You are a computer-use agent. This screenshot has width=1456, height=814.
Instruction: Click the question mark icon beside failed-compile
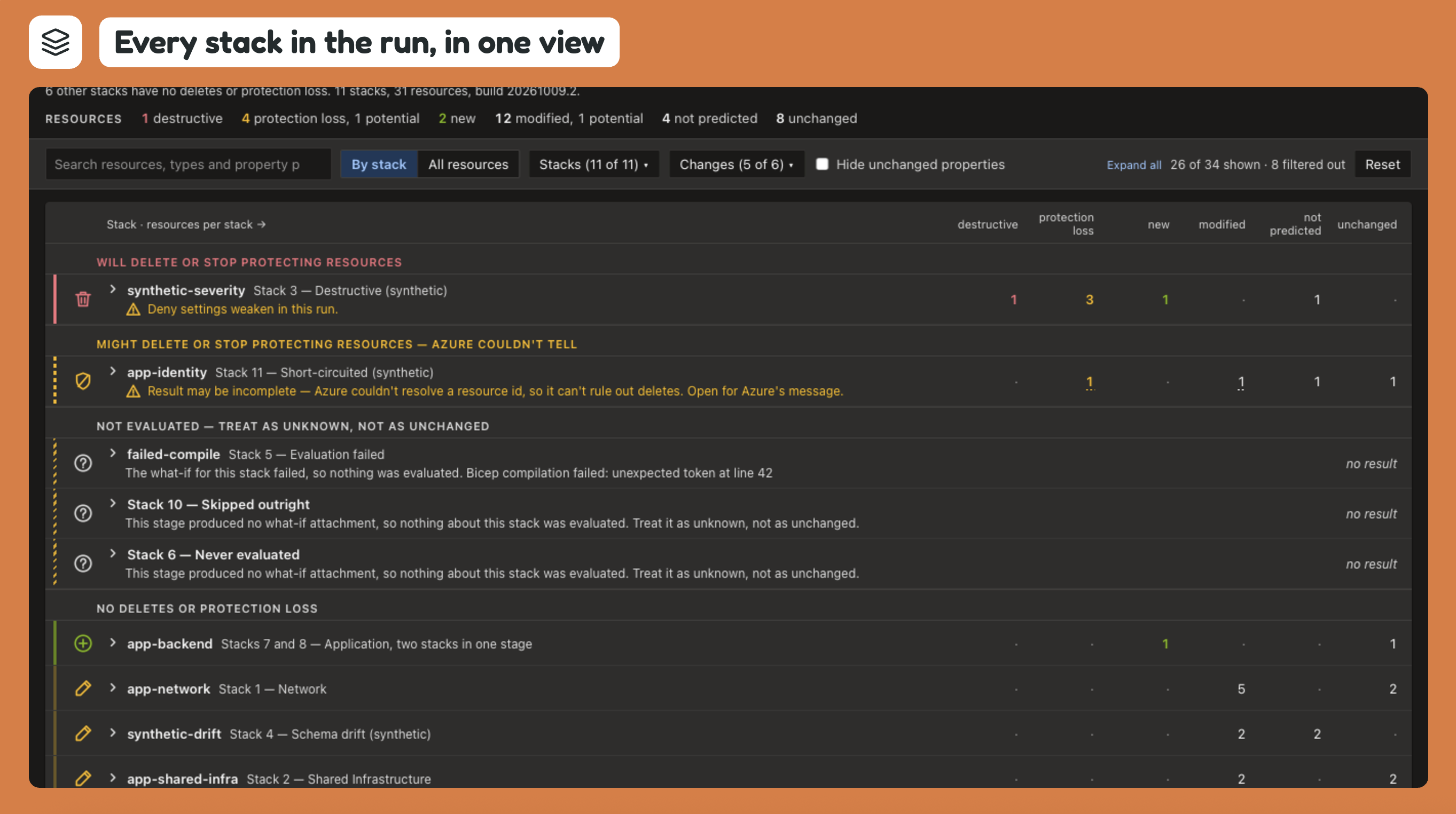pyautogui.click(x=83, y=463)
